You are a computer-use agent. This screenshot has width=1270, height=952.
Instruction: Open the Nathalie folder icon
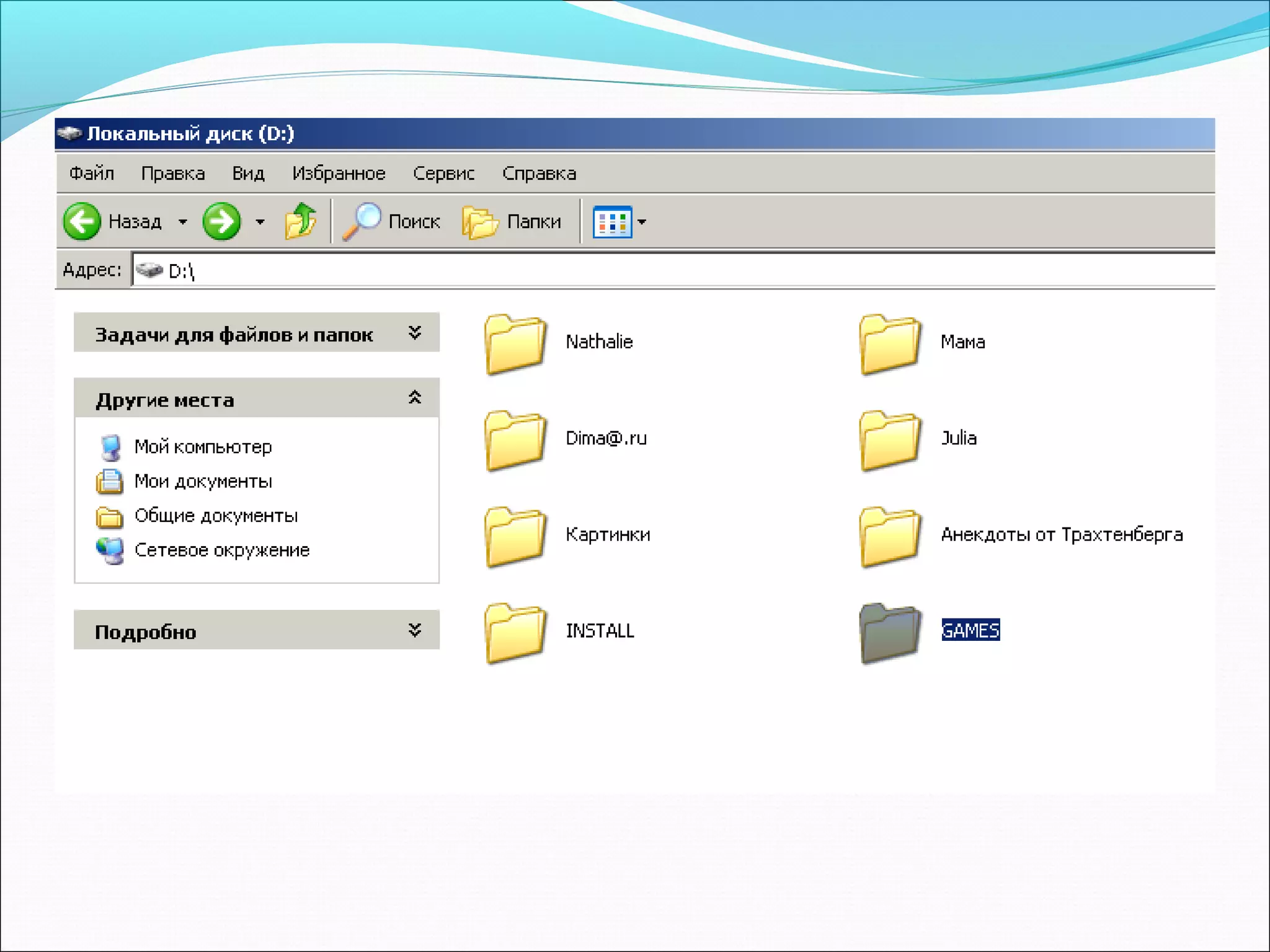pos(515,344)
